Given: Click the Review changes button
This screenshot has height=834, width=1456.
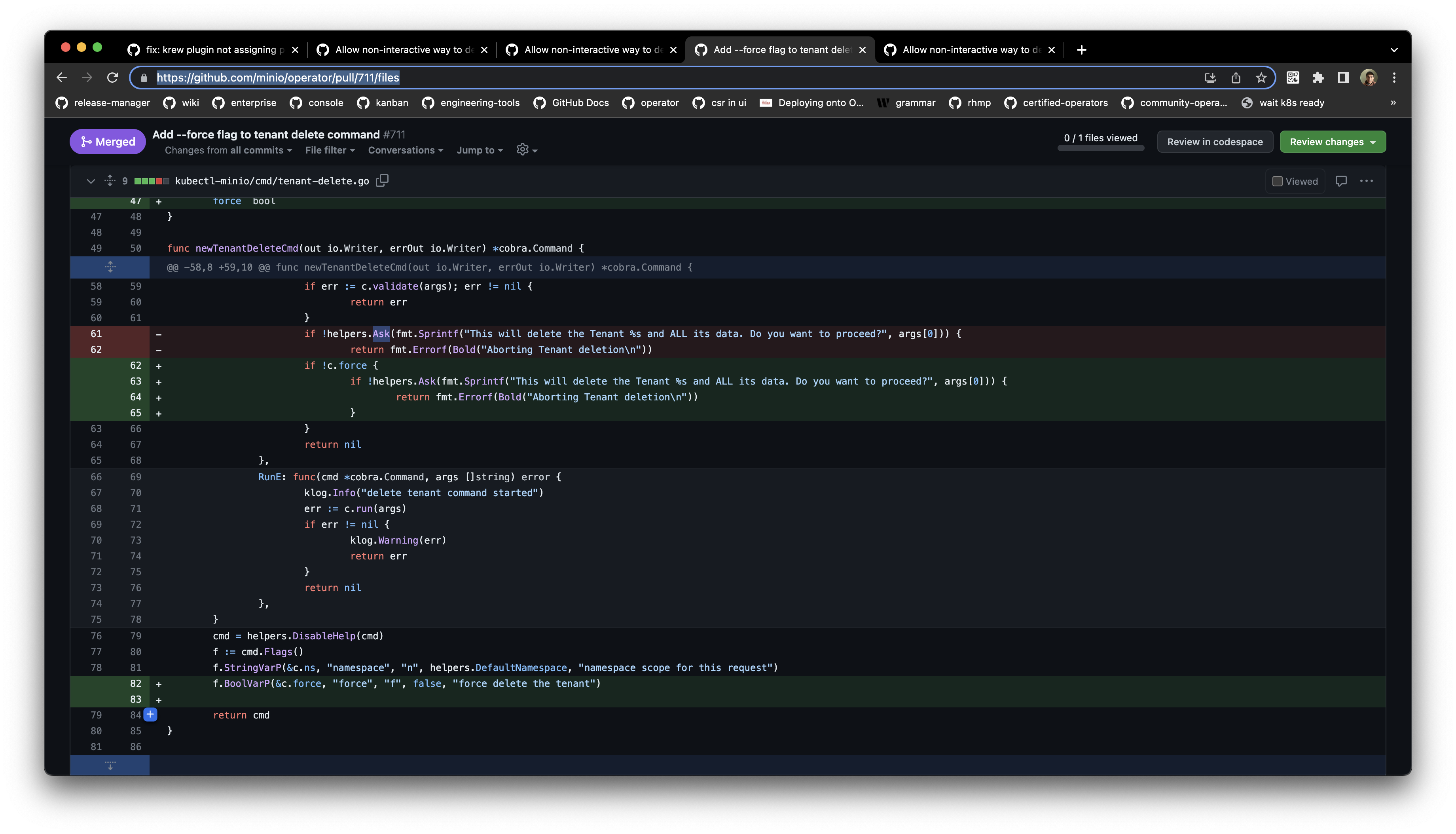Looking at the screenshot, I should click(x=1332, y=142).
